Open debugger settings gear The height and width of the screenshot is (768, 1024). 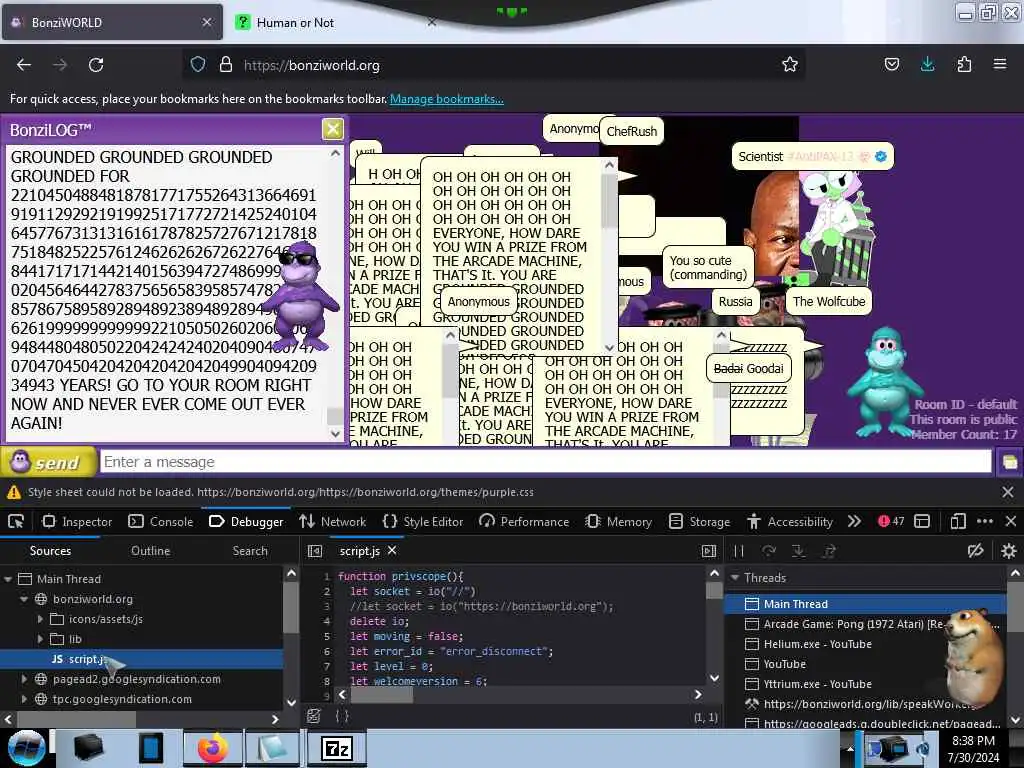click(1008, 551)
